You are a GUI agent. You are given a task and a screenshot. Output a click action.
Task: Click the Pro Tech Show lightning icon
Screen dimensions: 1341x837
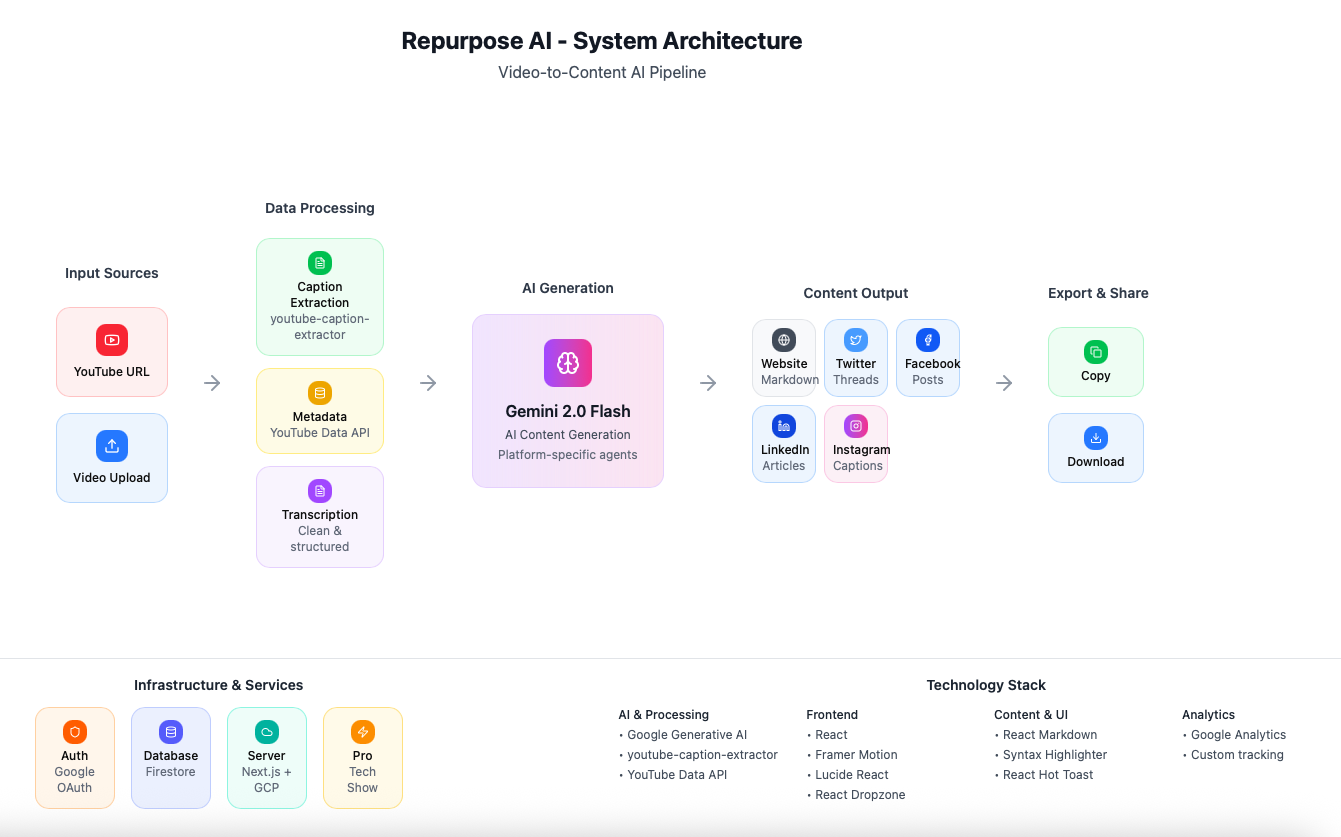click(363, 732)
